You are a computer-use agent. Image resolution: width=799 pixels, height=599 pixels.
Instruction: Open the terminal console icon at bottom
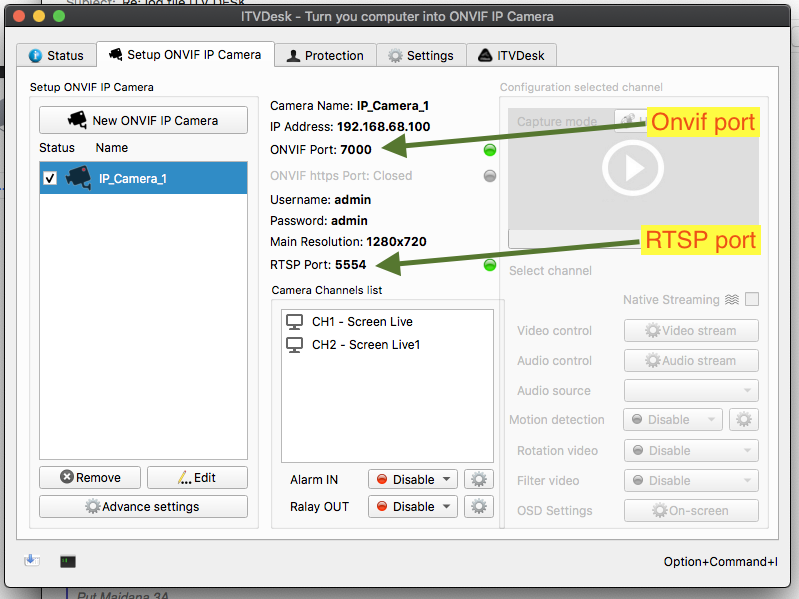[68, 562]
